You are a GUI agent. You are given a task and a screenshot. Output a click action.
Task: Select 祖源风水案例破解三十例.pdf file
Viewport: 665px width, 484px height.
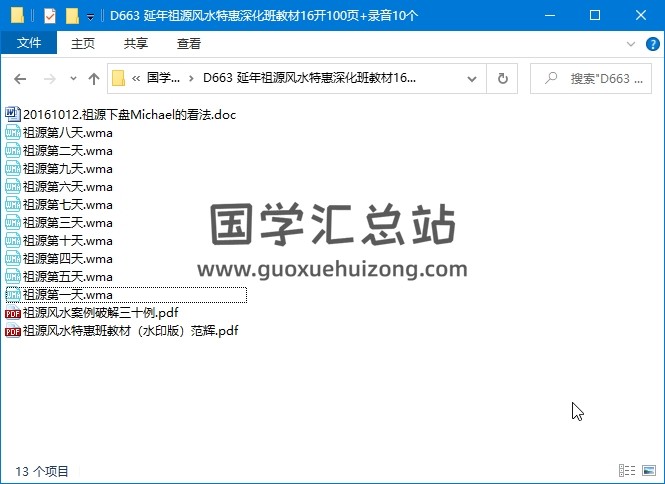tap(100, 313)
